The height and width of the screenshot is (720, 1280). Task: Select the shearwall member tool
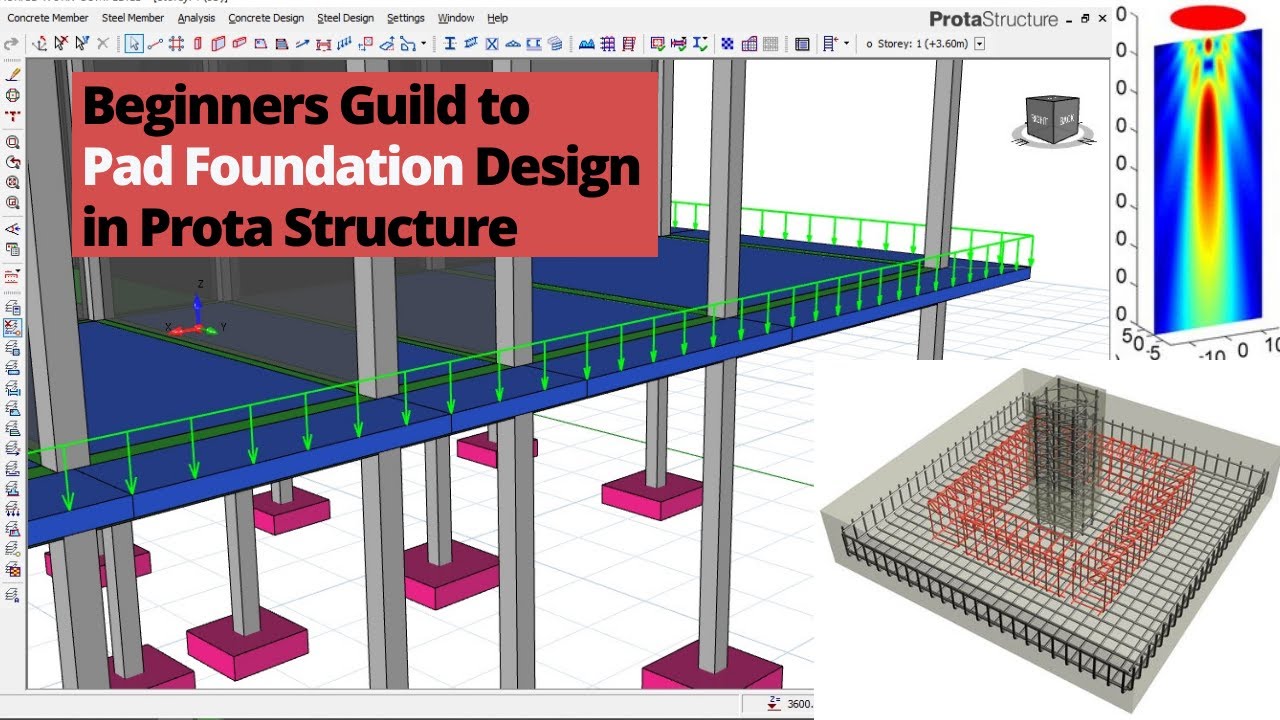tap(218, 43)
